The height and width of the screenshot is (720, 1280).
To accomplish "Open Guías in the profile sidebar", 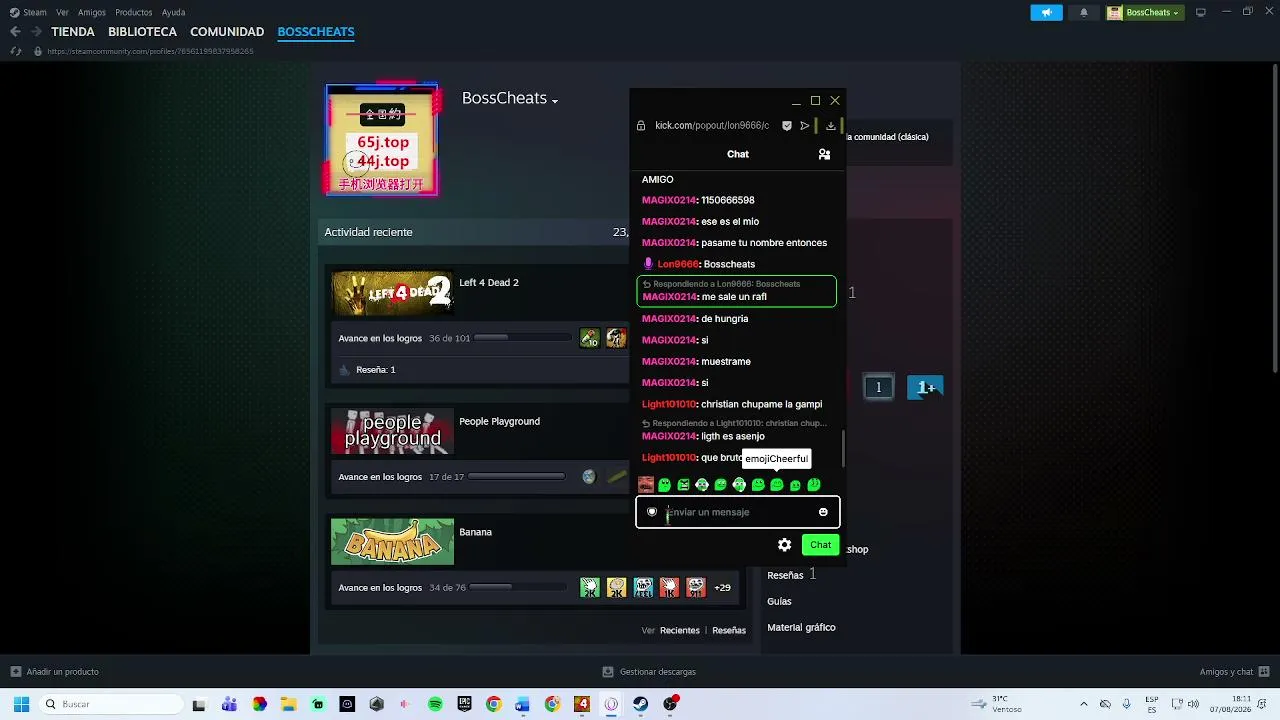I will pyautogui.click(x=779, y=601).
